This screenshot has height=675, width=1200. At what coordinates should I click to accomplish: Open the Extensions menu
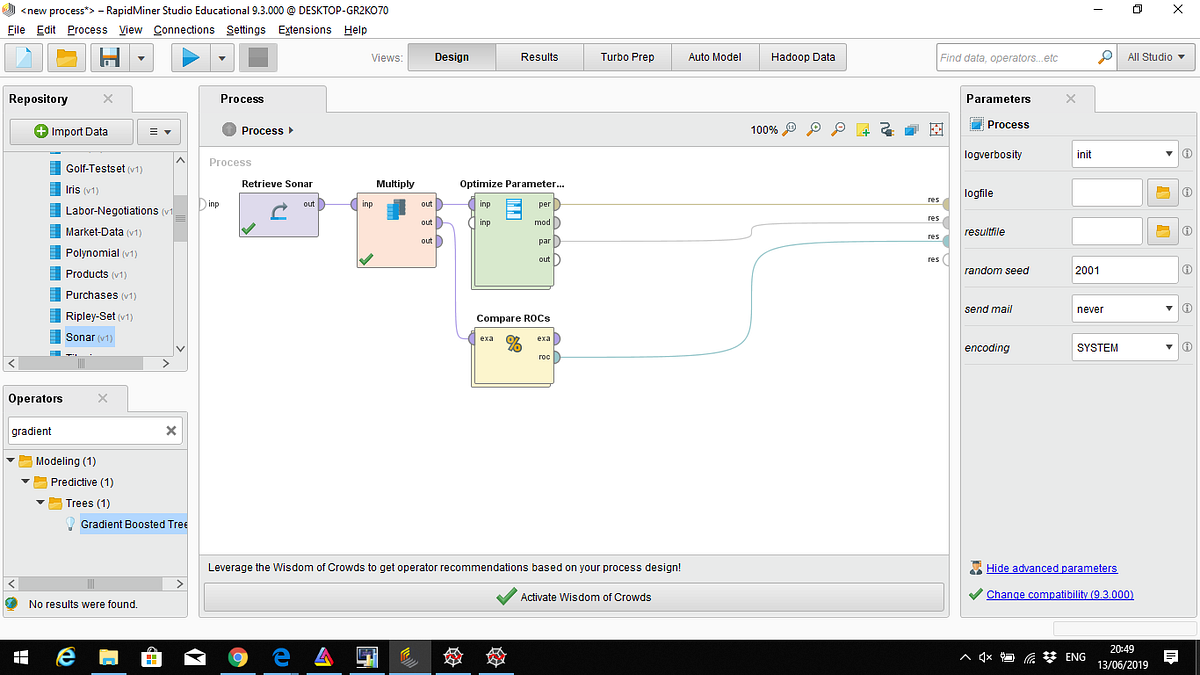coord(305,29)
